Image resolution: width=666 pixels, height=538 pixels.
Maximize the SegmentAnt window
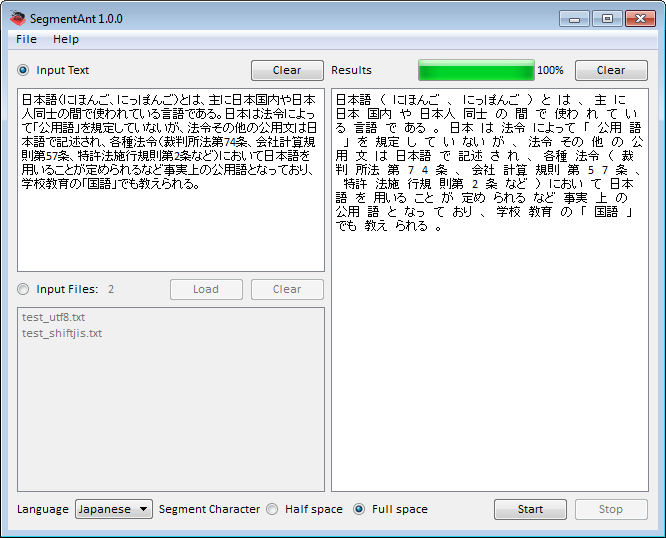point(606,18)
